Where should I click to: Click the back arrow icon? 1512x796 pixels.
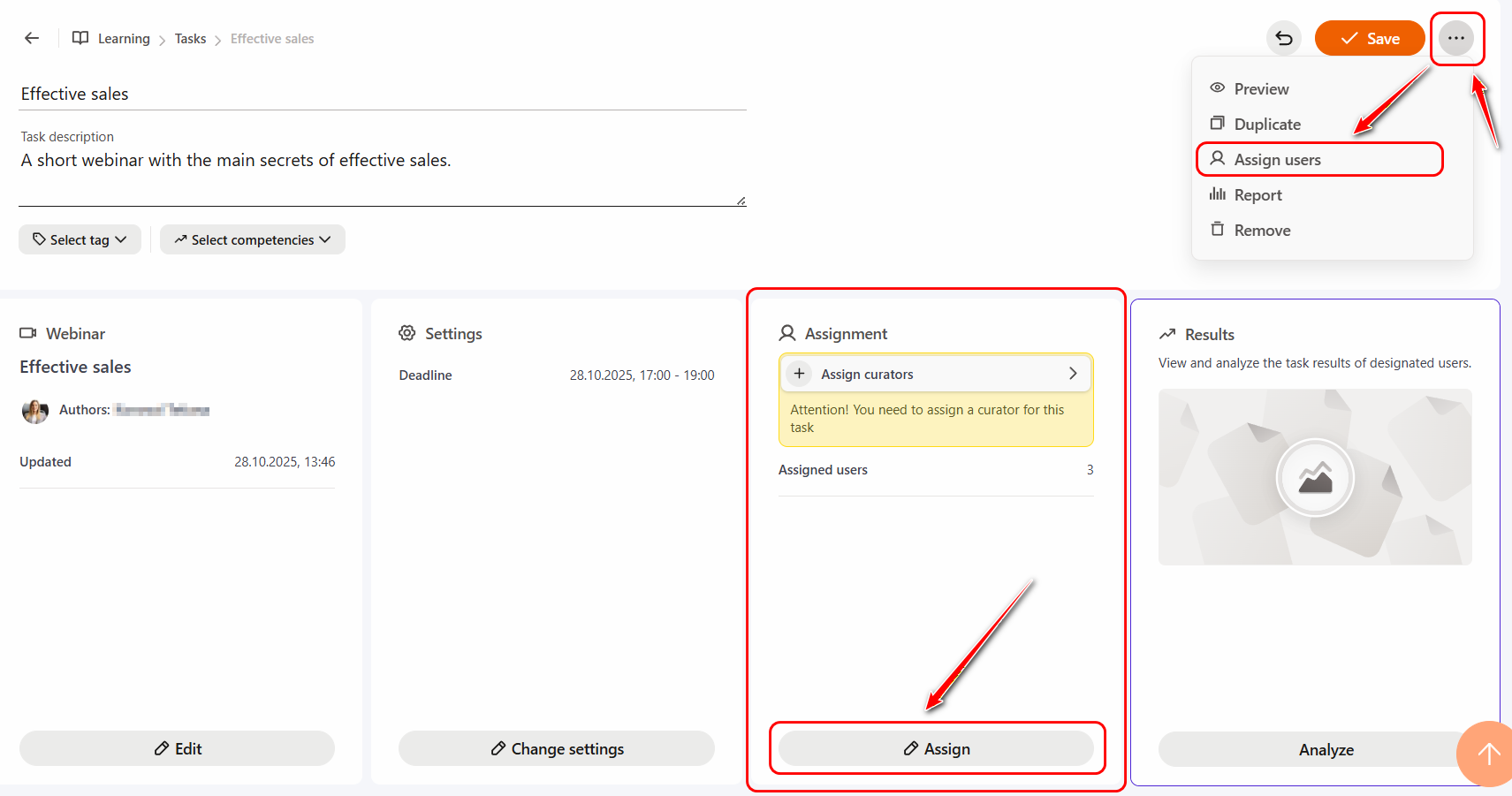32,38
